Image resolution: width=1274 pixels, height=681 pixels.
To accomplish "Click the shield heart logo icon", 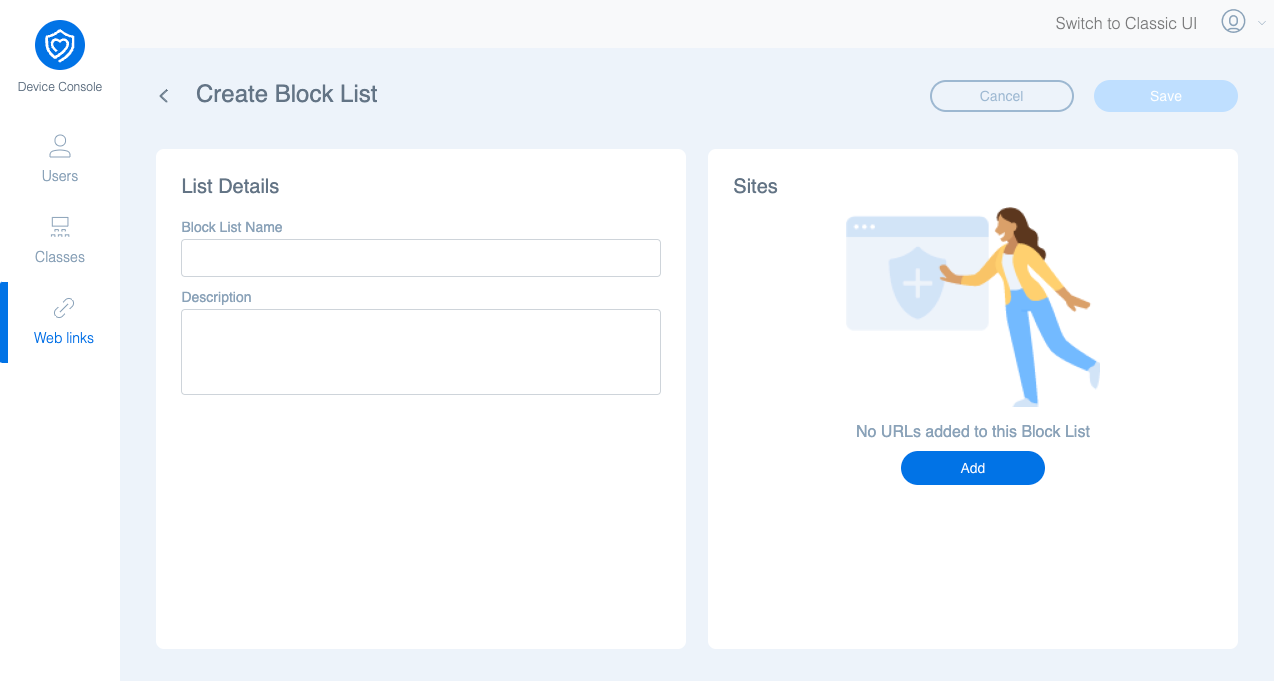I will pos(60,45).
